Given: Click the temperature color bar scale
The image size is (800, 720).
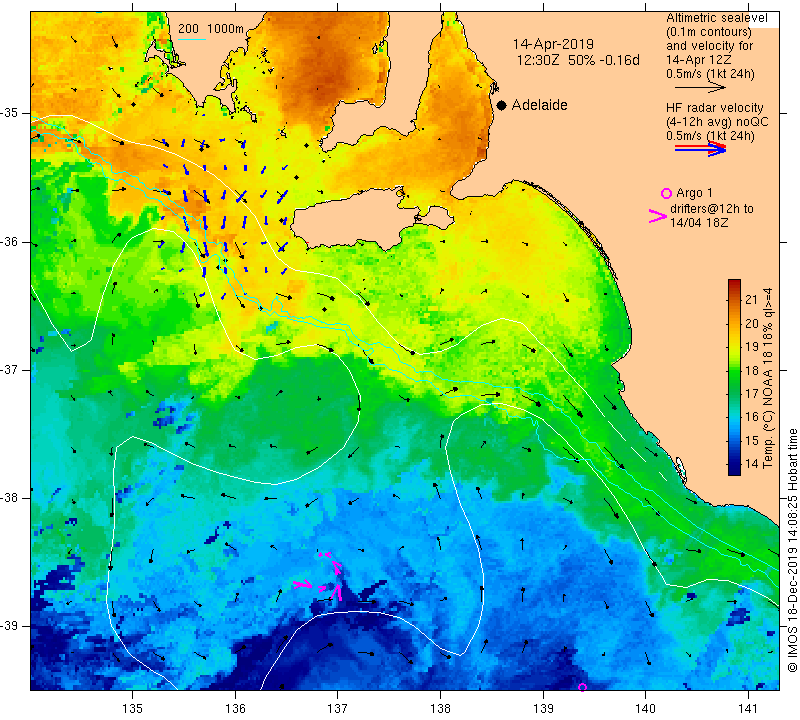Looking at the screenshot, I should 734,377.
